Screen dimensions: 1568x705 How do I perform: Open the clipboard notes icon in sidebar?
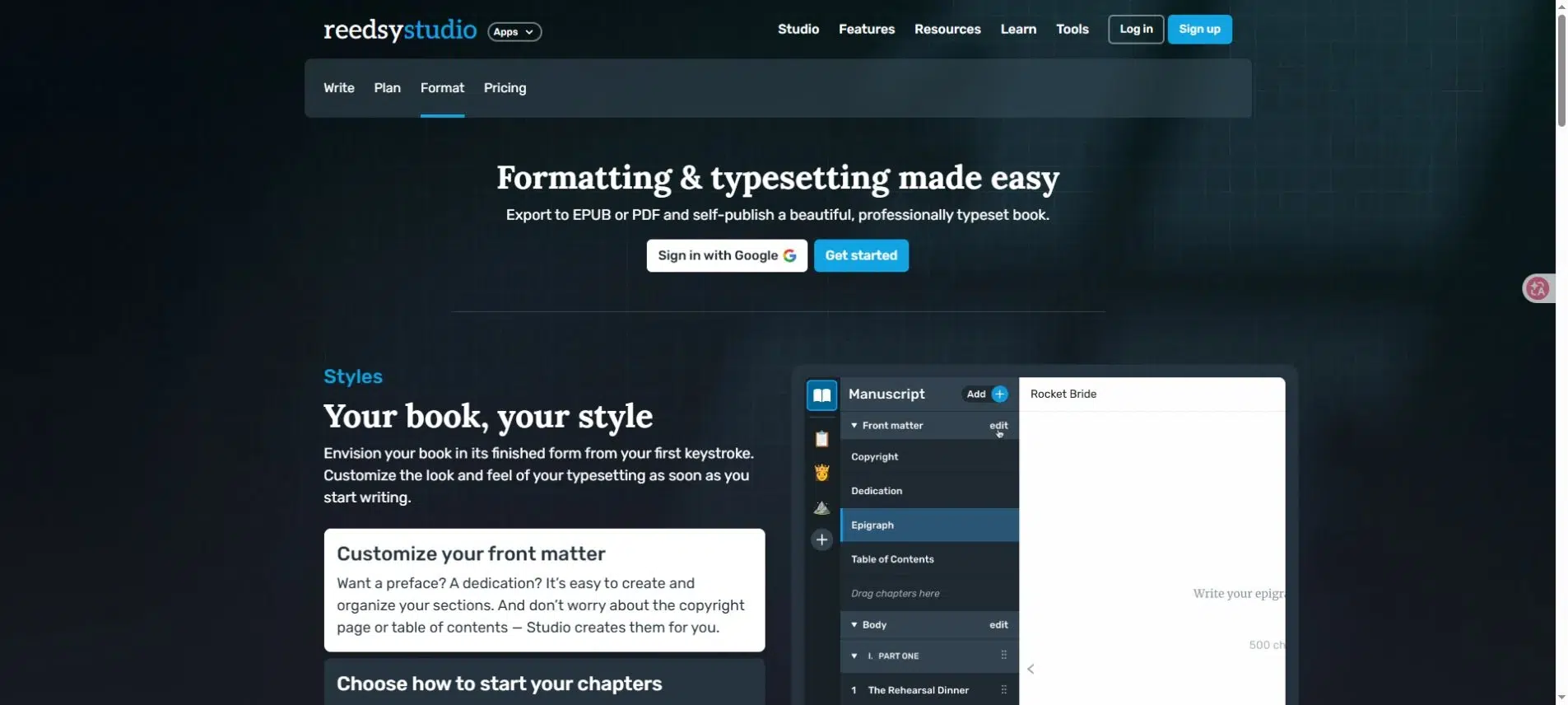(821, 439)
